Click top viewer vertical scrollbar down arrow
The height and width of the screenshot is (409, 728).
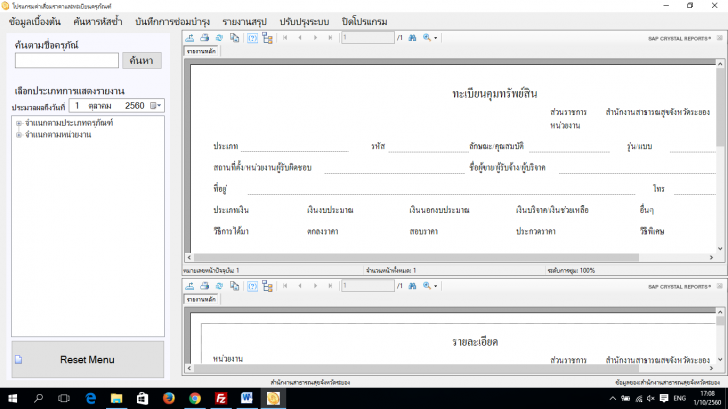tap(720, 249)
